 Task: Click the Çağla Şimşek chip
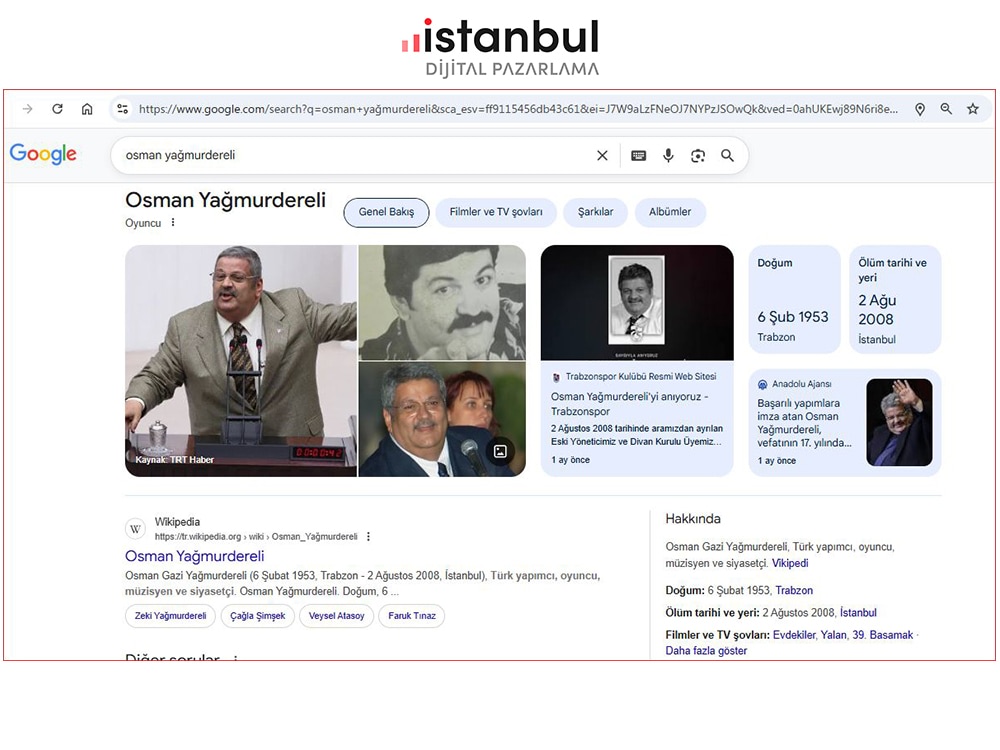coord(258,616)
